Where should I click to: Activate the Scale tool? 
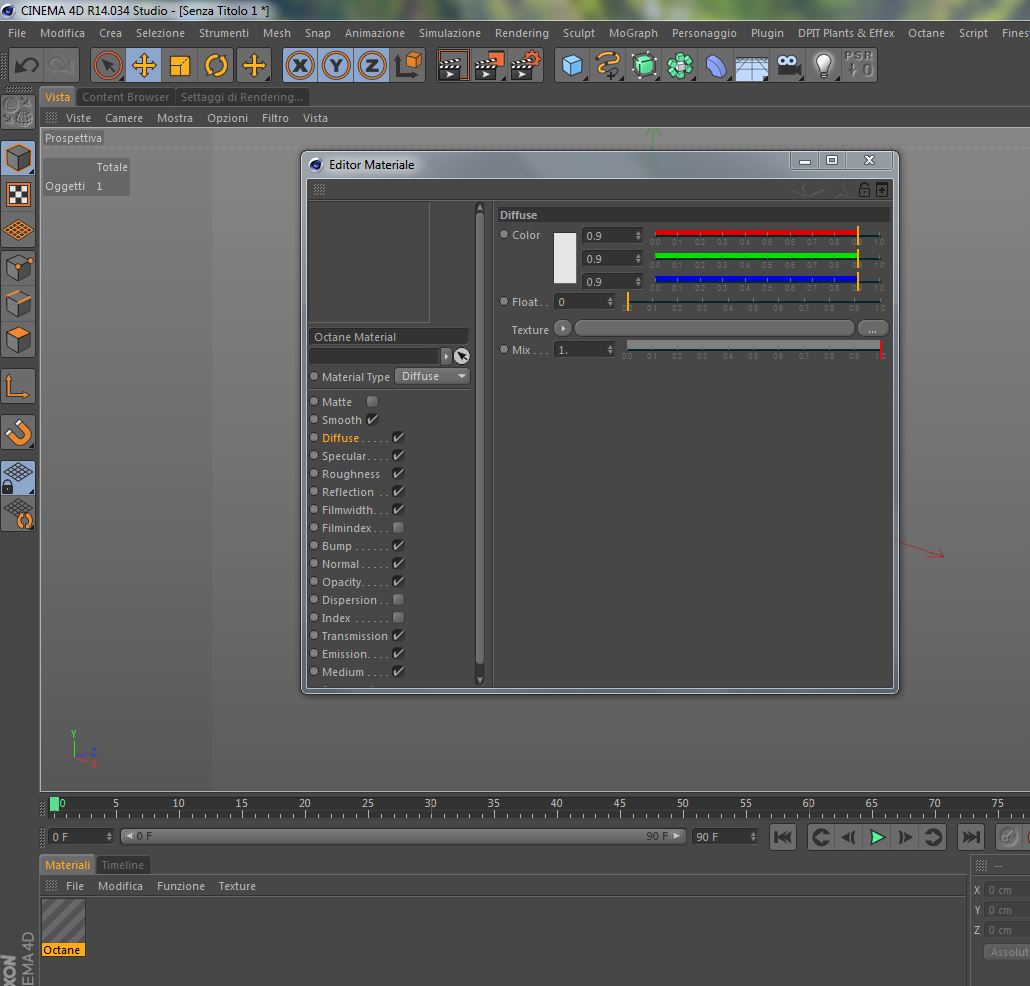[179, 66]
